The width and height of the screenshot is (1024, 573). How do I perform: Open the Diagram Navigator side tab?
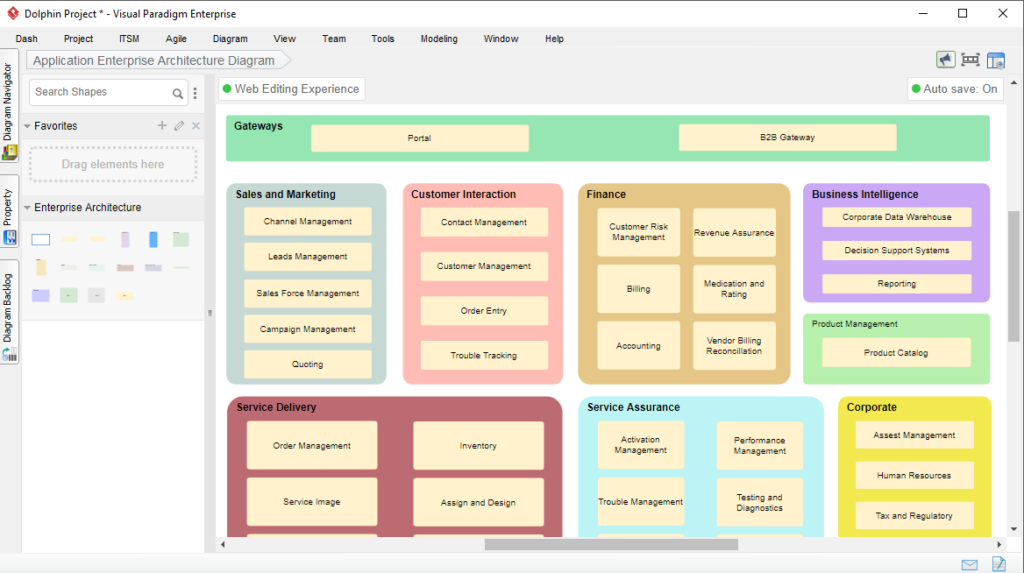coord(8,103)
